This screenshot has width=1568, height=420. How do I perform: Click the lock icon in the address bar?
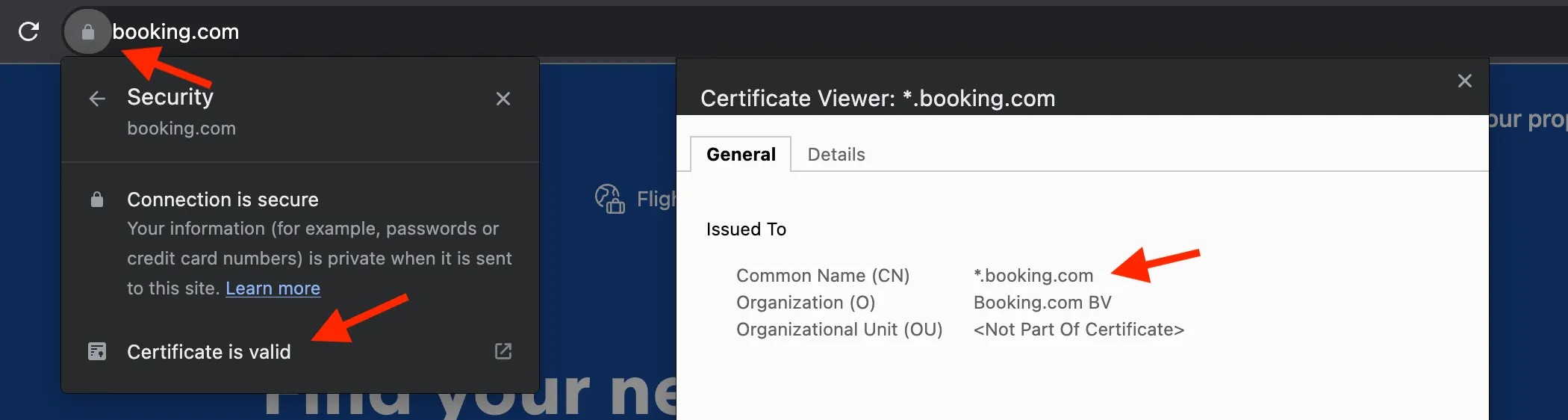(87, 31)
